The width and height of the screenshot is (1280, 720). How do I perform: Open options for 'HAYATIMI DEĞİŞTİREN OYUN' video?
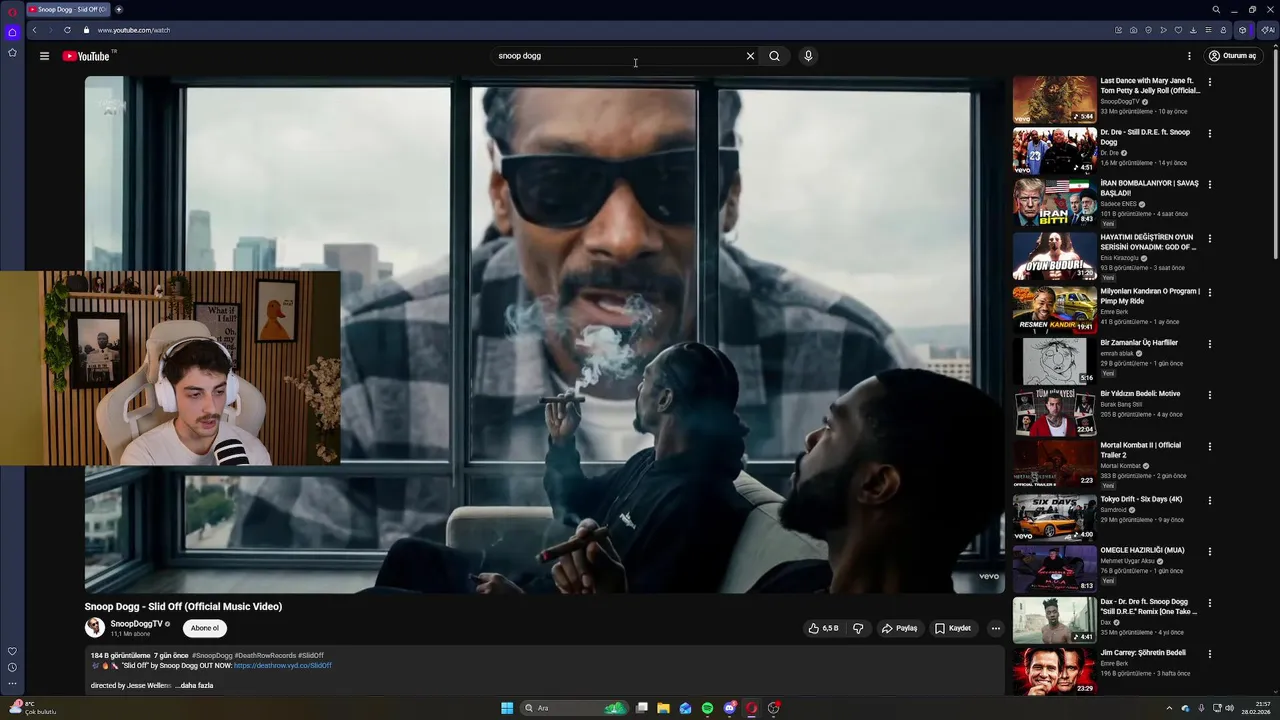point(1210,238)
